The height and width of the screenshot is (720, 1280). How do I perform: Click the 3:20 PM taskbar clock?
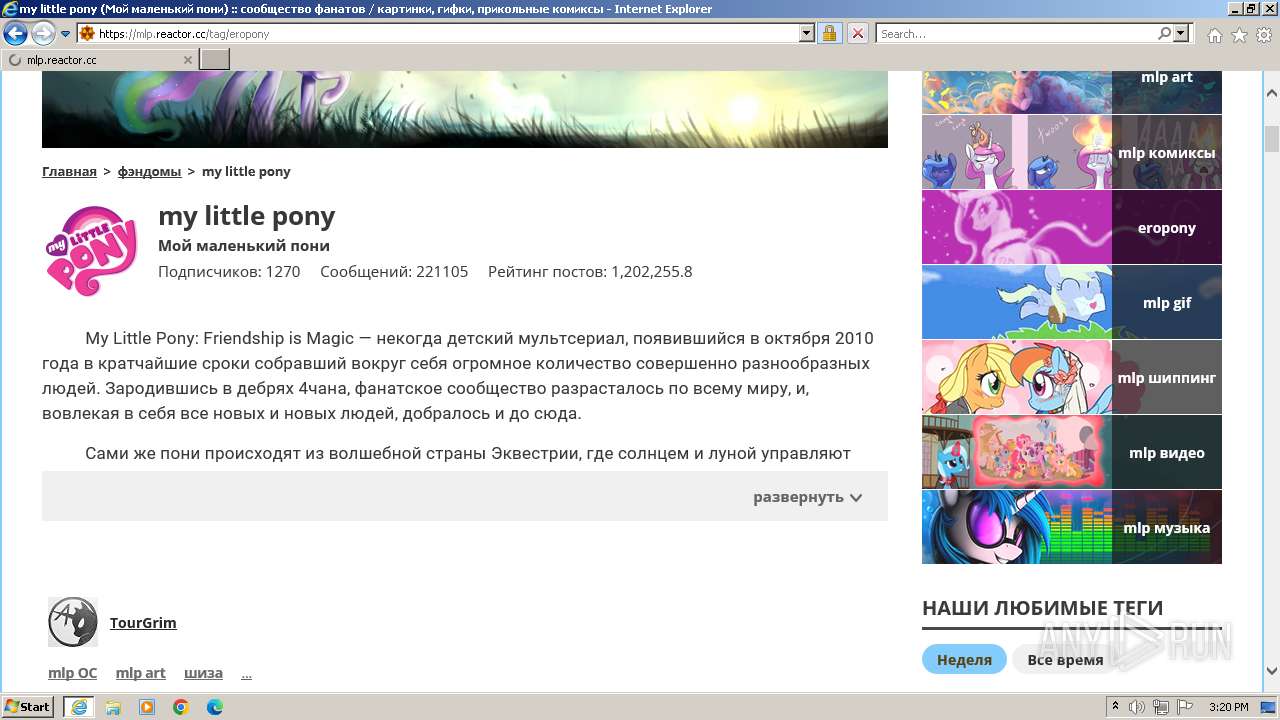tap(1228, 707)
